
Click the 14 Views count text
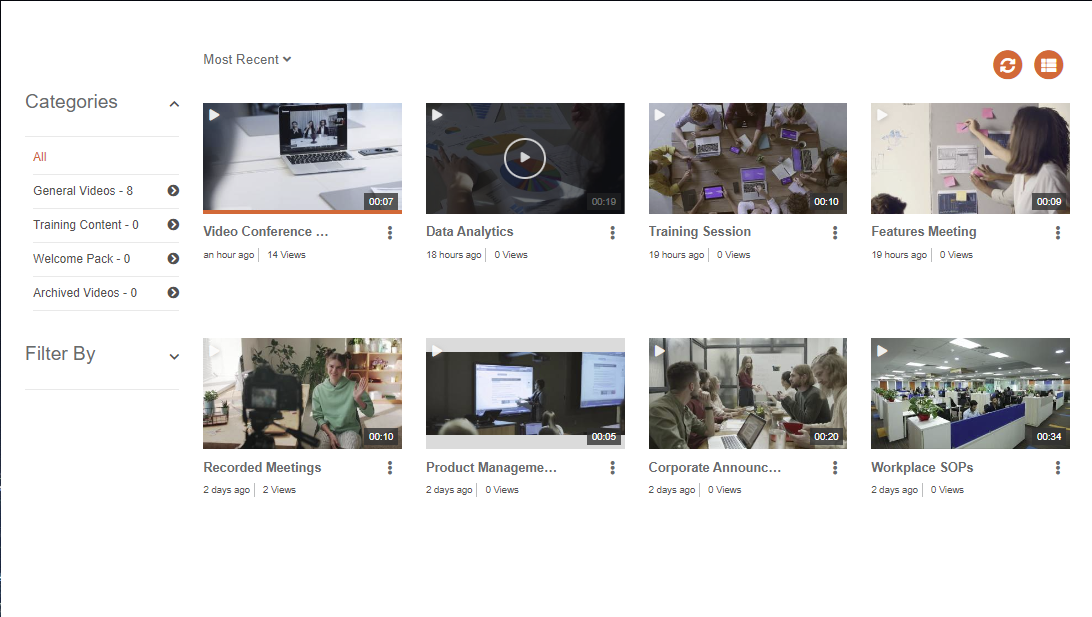click(286, 255)
